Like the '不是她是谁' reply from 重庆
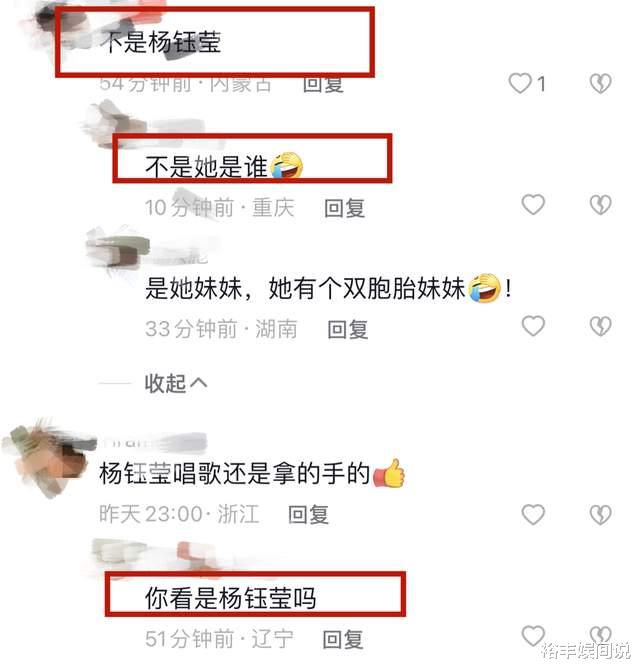 coord(533,204)
